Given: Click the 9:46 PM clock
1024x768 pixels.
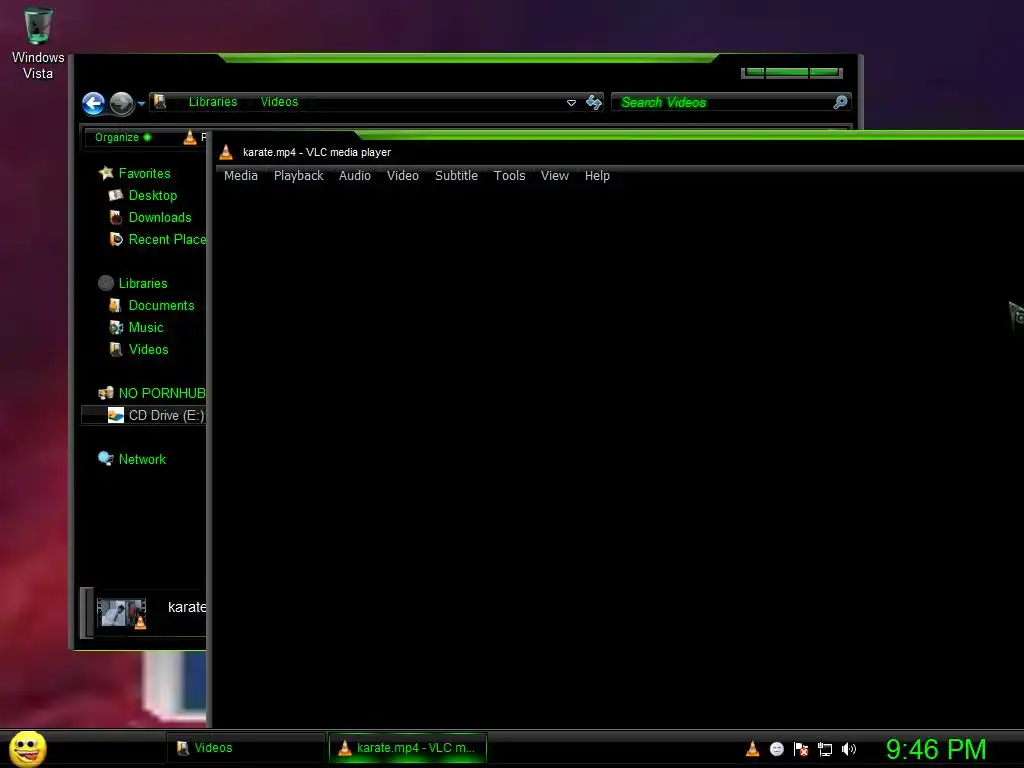Looking at the screenshot, I should click(x=936, y=749).
